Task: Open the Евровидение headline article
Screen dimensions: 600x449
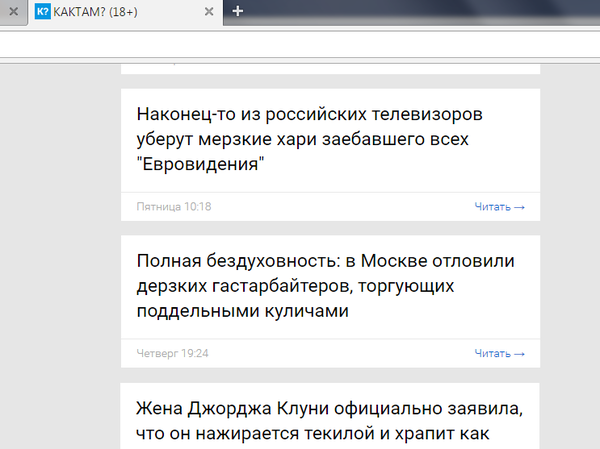Action: click(310, 139)
